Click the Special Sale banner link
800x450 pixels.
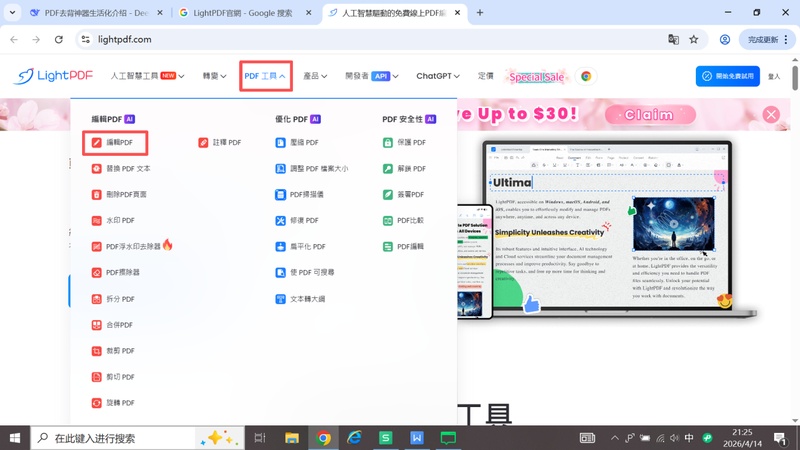tap(536, 77)
